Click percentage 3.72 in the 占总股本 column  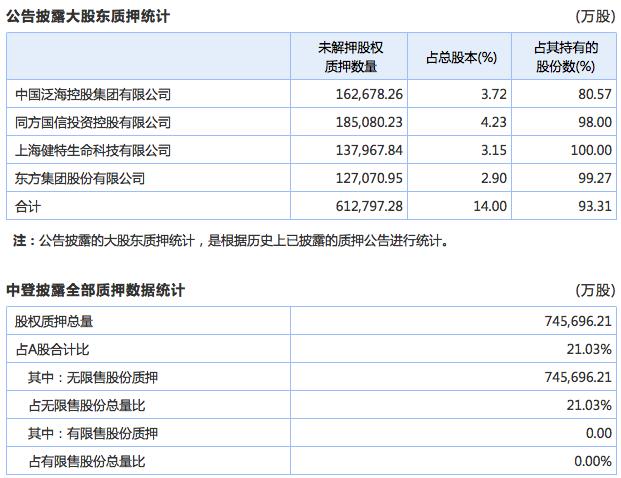(x=494, y=94)
